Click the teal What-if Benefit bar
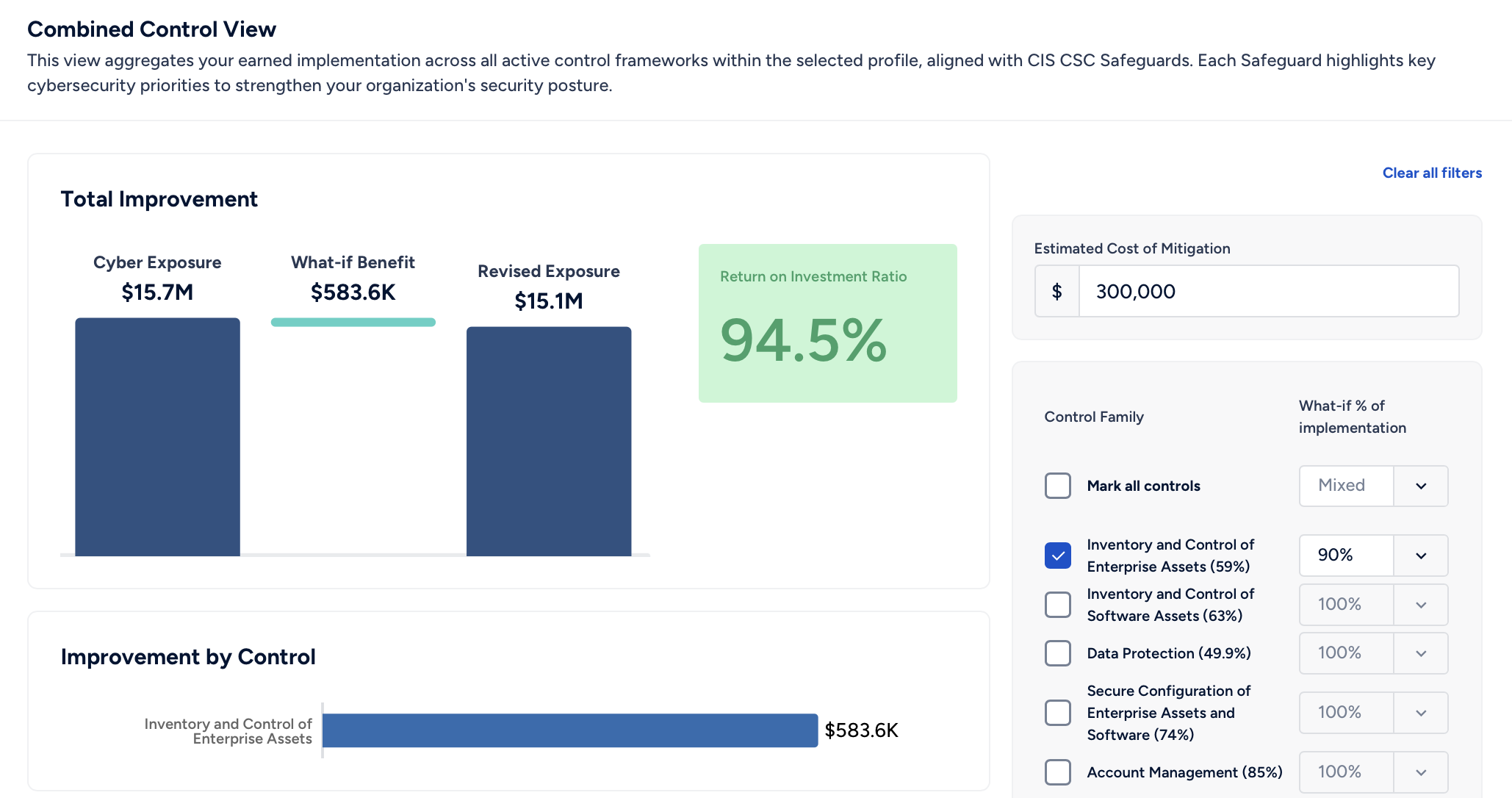Screen dimensions: 1512x798 [353, 322]
